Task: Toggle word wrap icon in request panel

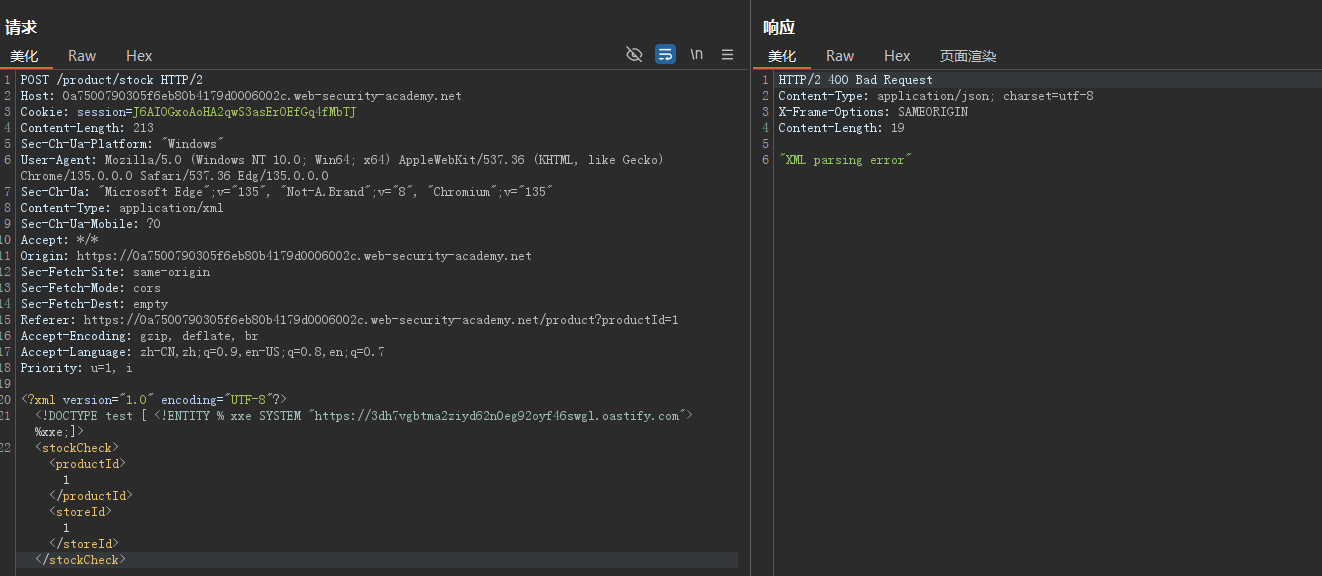Action: click(665, 54)
